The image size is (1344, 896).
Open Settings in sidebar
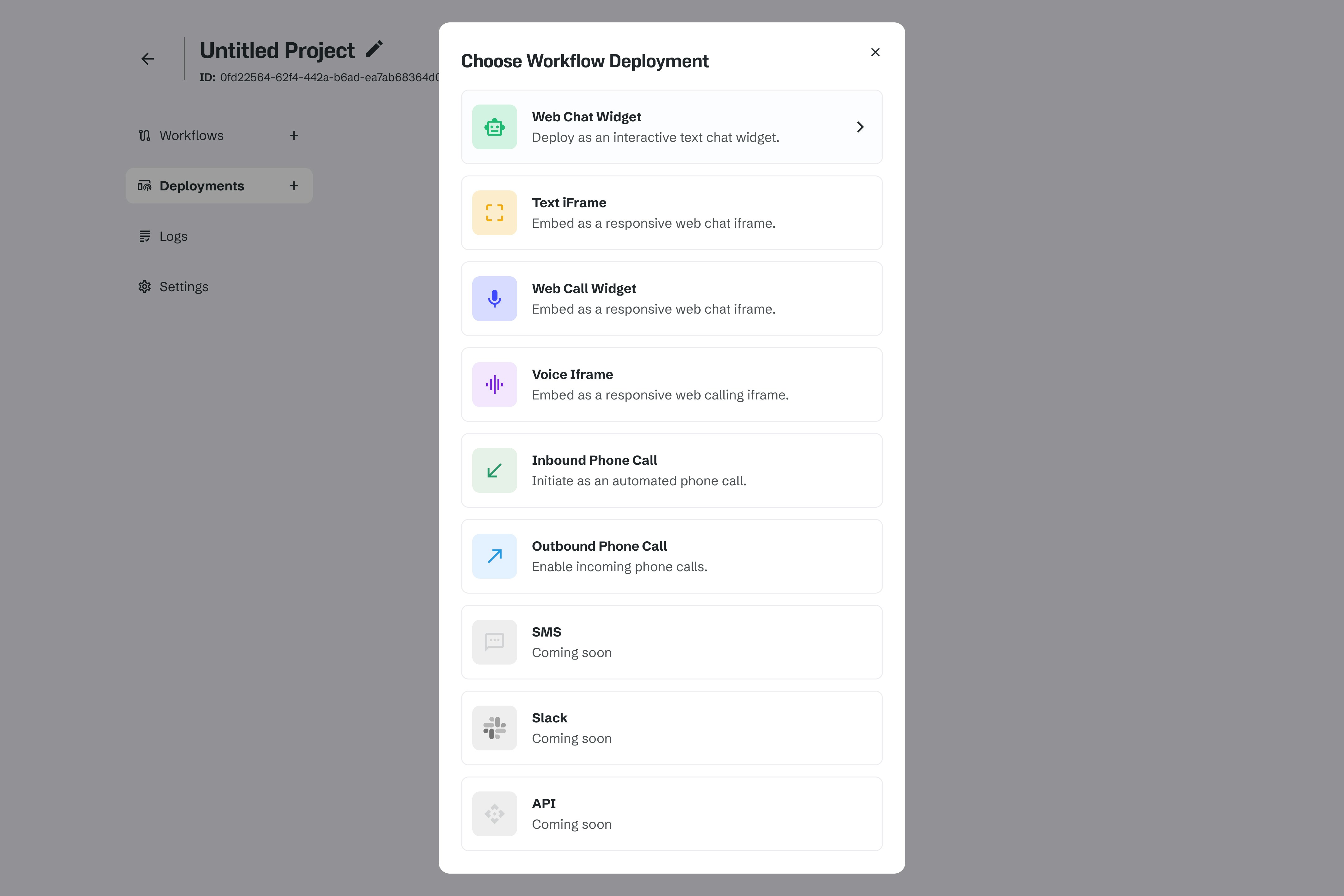(184, 286)
